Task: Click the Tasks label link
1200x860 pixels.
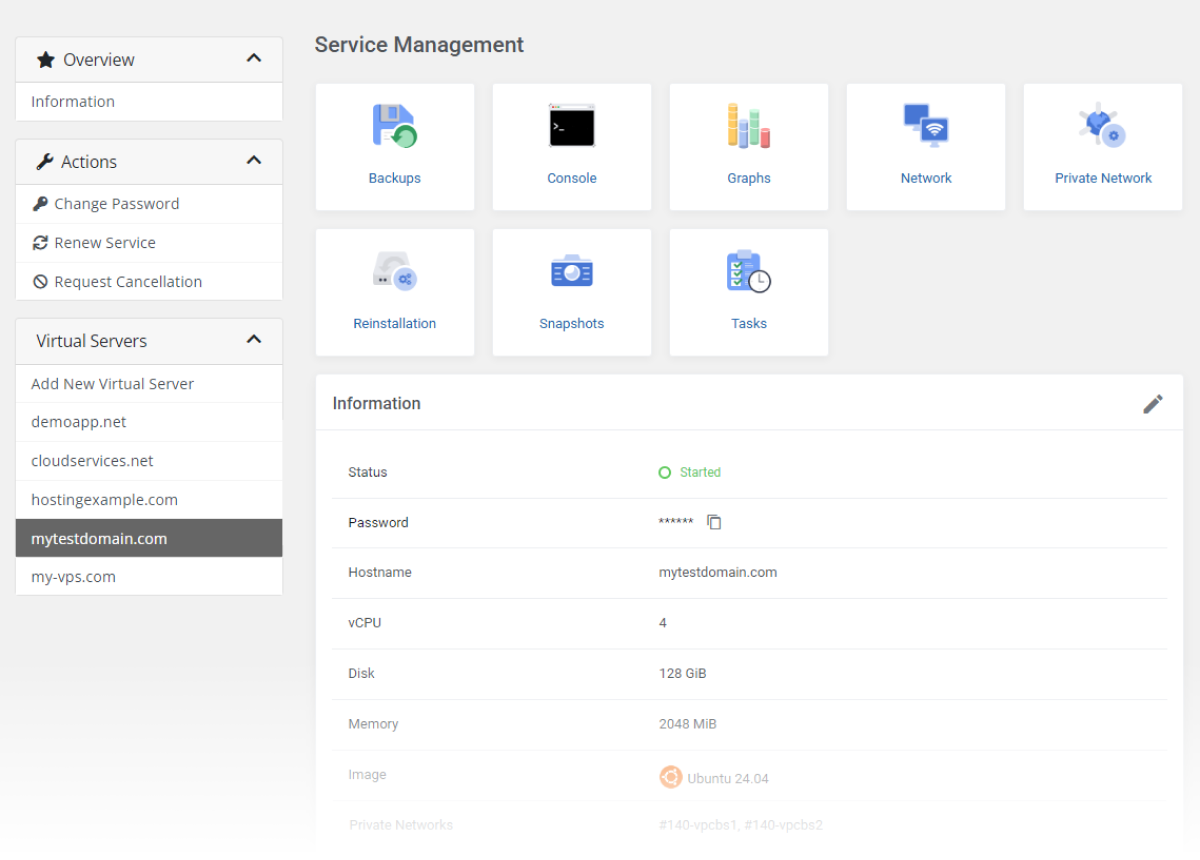Action: 749,324
